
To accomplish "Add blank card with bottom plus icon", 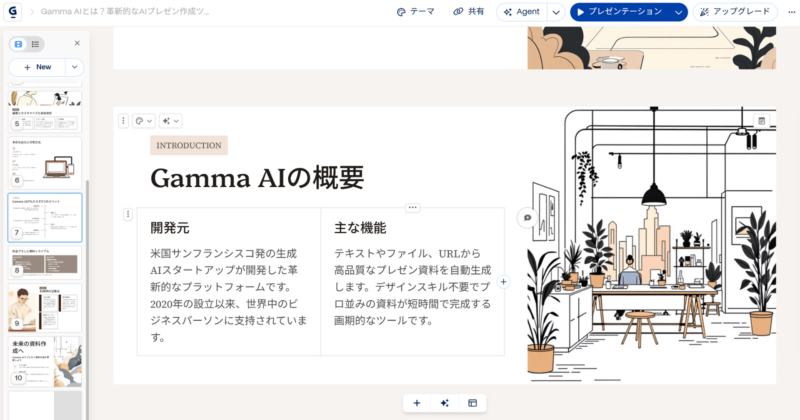I will click(417, 403).
